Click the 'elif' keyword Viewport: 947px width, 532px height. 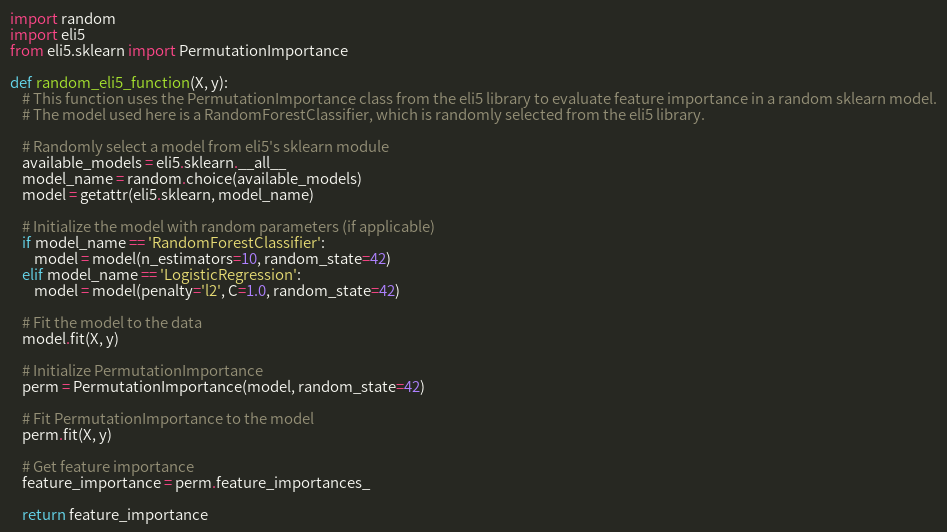[x=33, y=275]
